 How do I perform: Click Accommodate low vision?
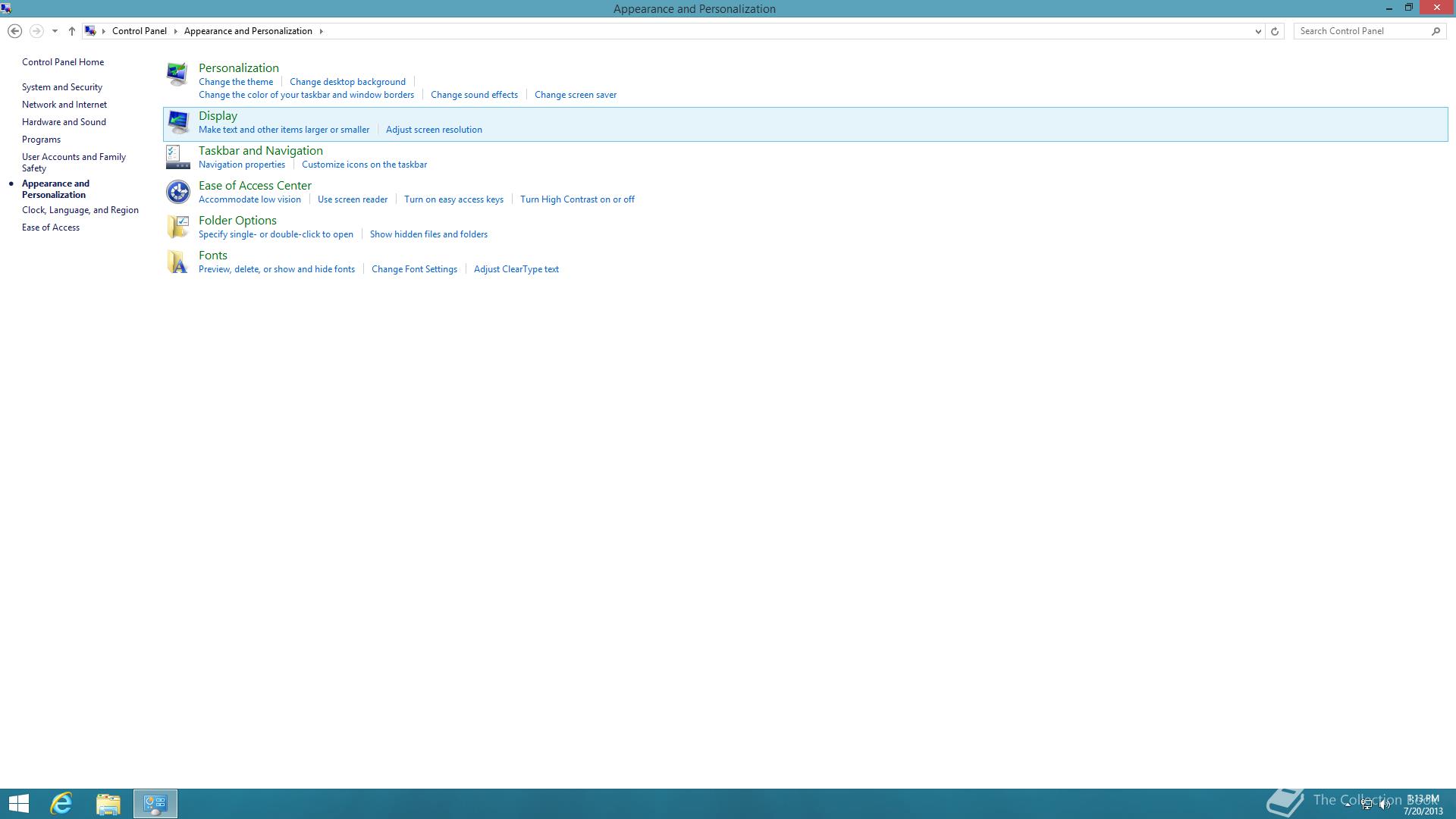coord(249,199)
